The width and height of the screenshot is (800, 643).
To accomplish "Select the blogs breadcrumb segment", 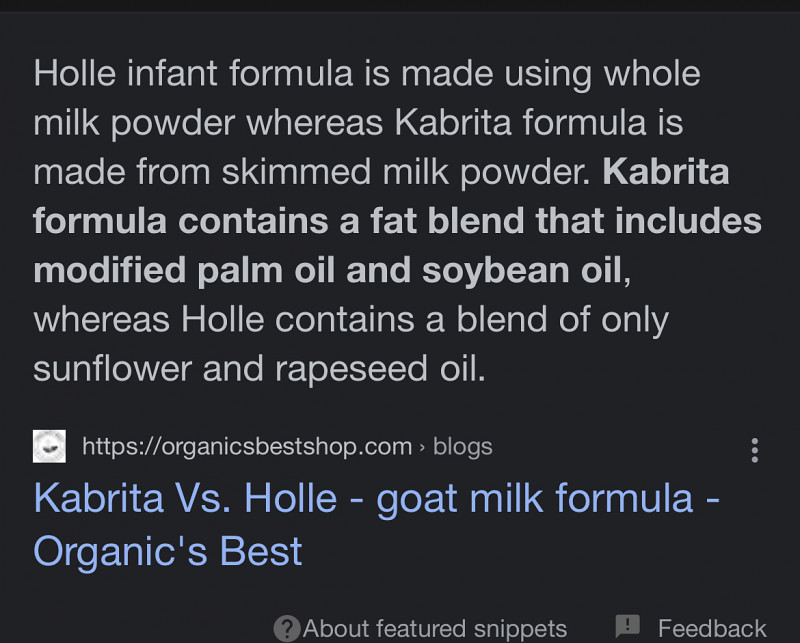I will (x=462, y=446).
